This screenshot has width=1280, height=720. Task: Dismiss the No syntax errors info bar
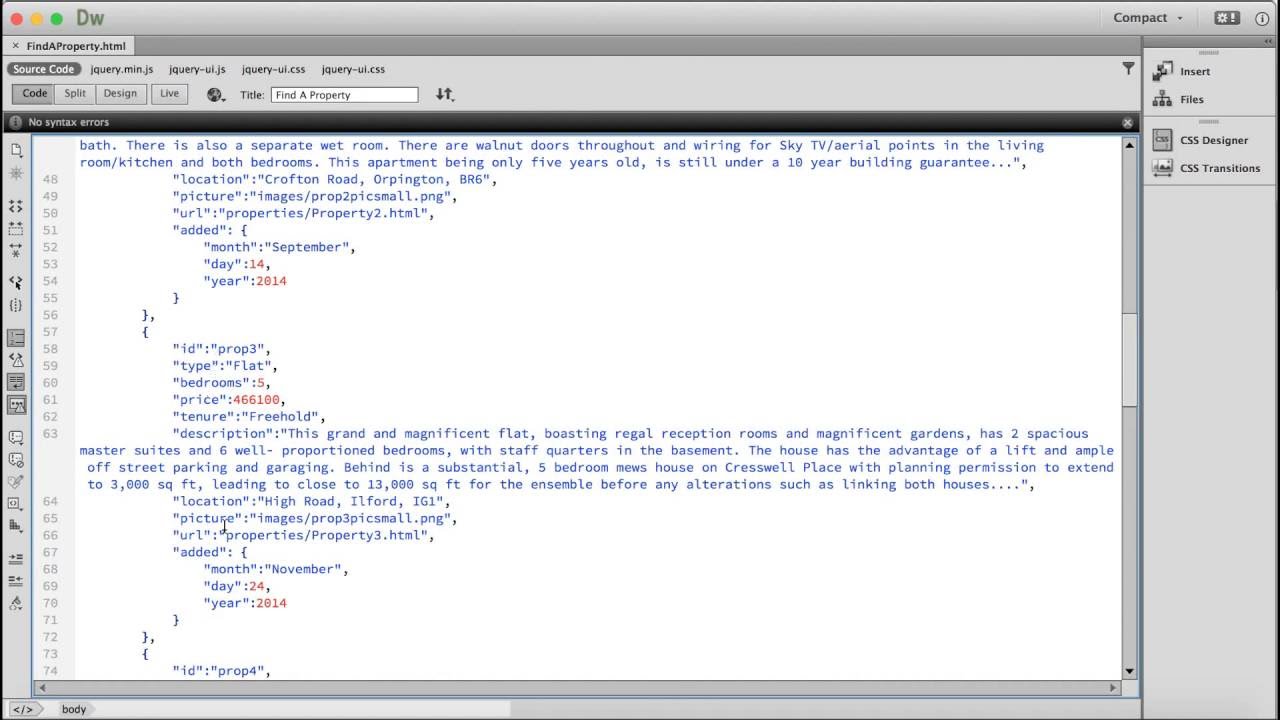(x=1127, y=122)
